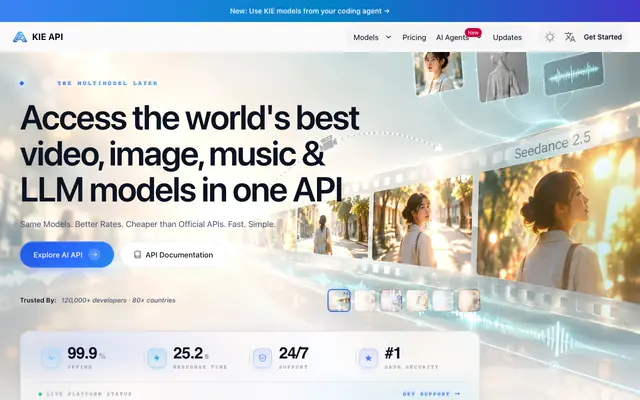
Task: Click the New badge on AI Agents
Action: [473, 33]
